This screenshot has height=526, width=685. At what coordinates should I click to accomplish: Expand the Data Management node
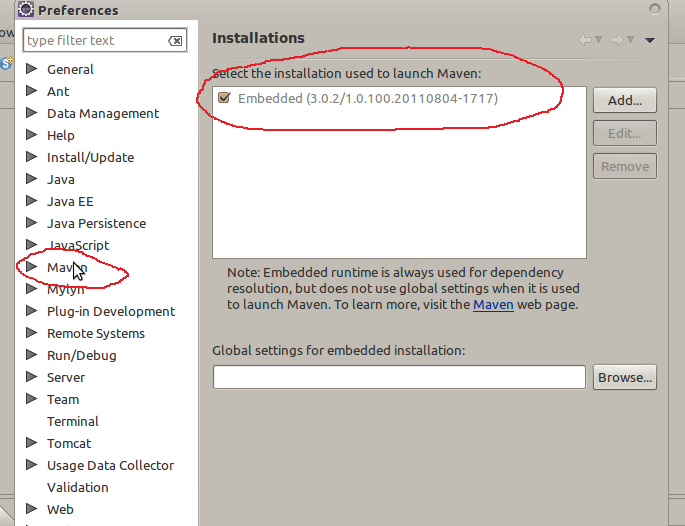click(31, 113)
